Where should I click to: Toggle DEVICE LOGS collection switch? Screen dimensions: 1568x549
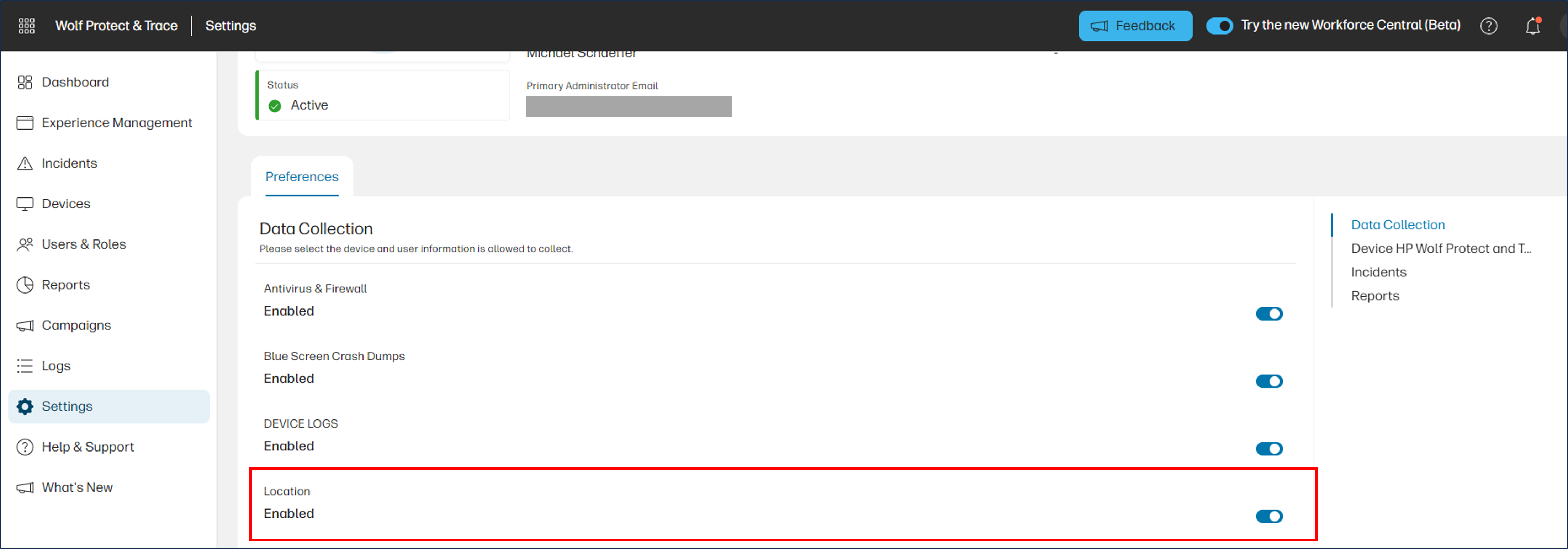[x=1268, y=449]
